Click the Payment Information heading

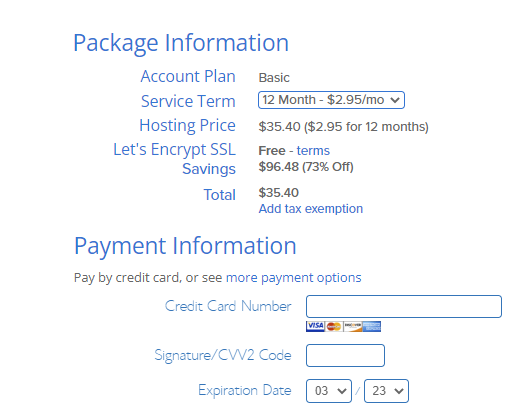[x=185, y=246]
